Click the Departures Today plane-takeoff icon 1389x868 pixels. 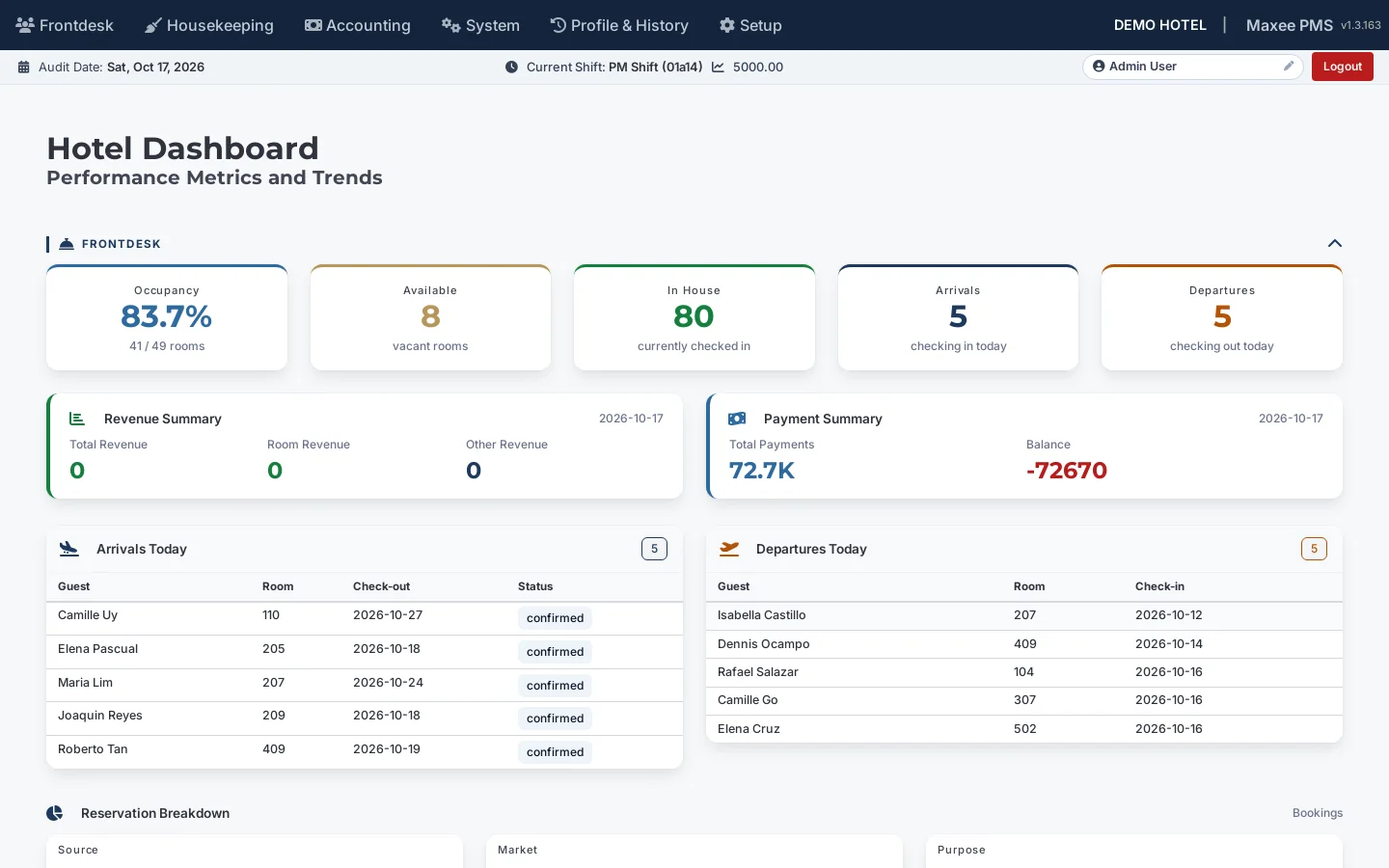click(729, 549)
